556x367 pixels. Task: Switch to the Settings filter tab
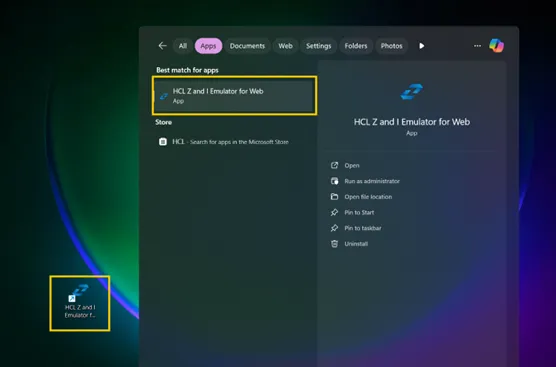pyautogui.click(x=318, y=46)
